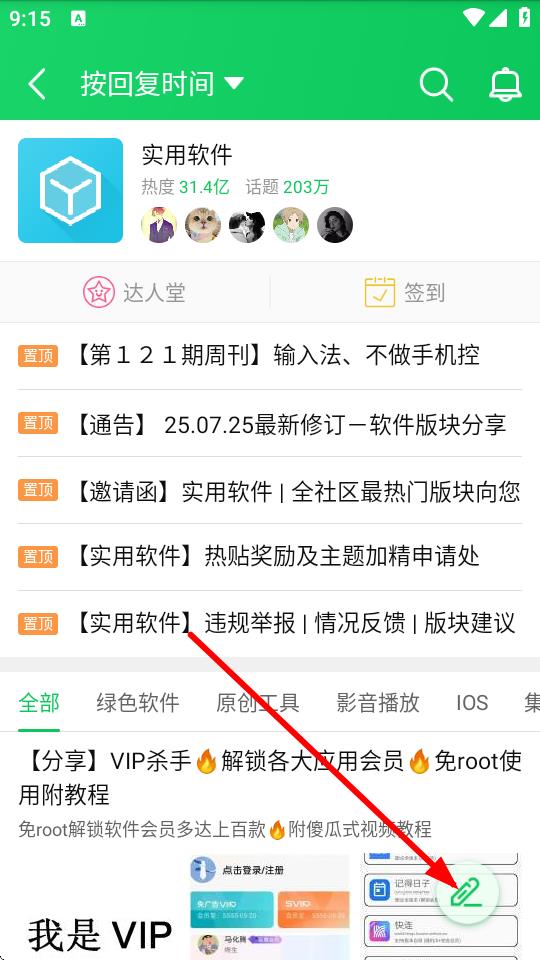Open the search magnifier icon

coord(437,84)
